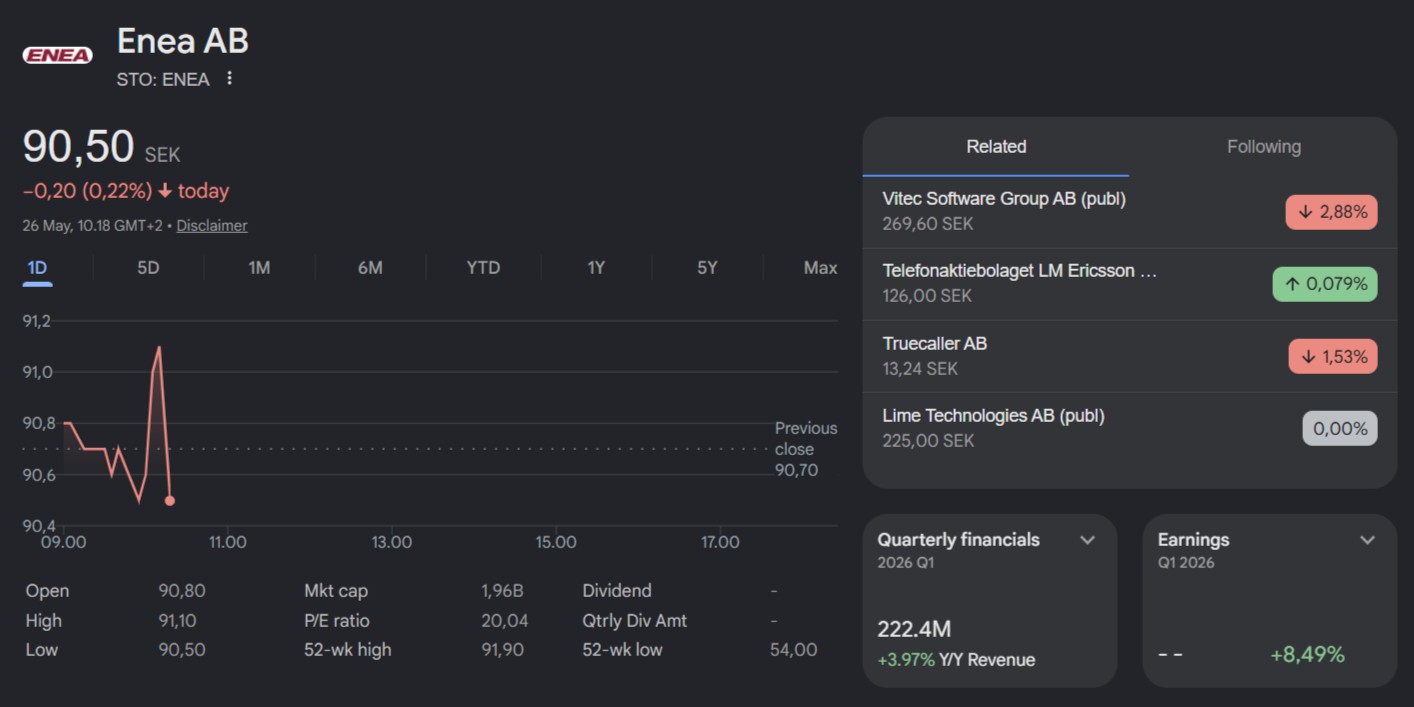Show the YTD chart range
The image size is (1414, 707).
483,268
